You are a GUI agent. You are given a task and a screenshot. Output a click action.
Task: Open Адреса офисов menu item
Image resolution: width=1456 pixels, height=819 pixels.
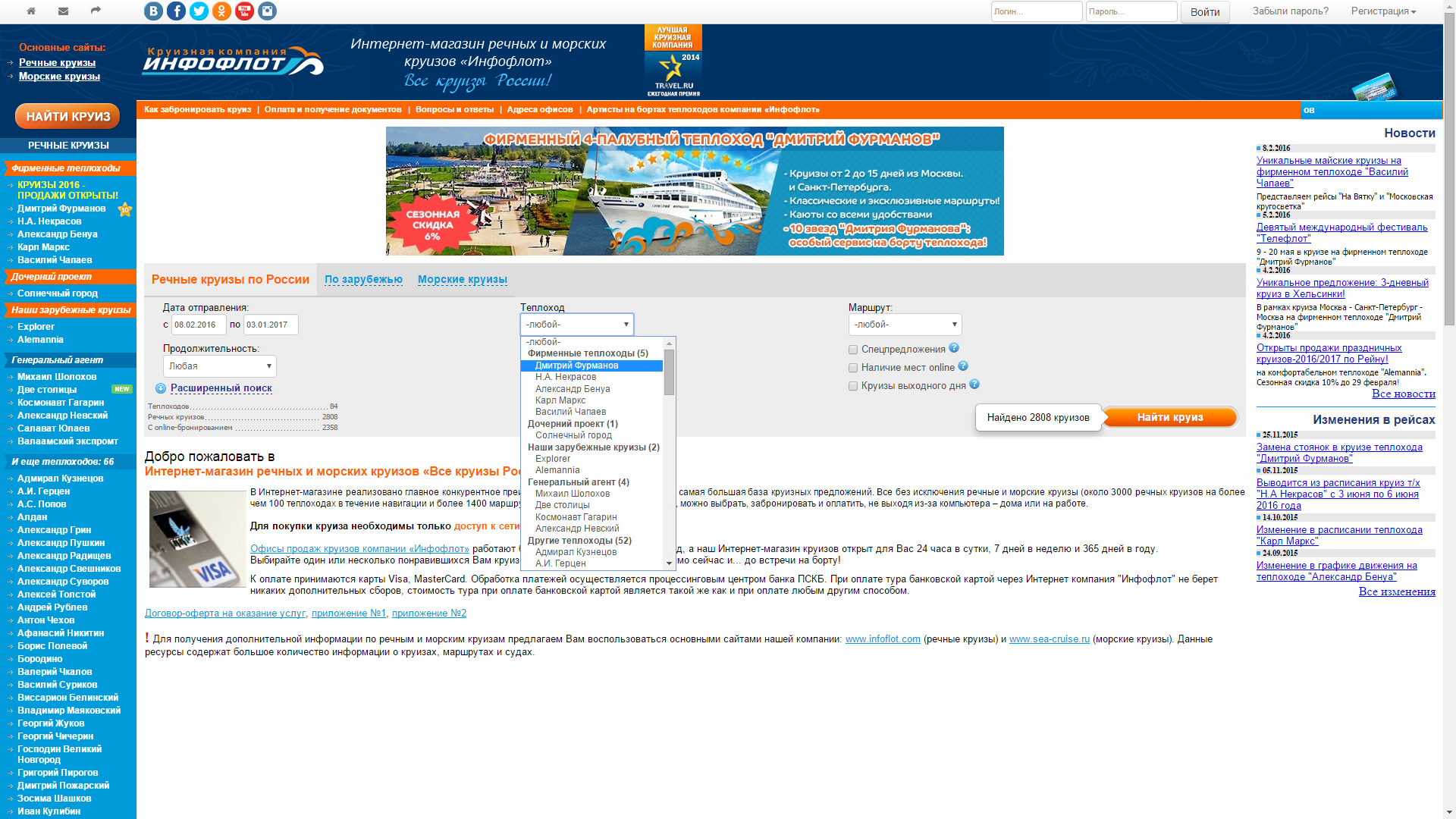[x=540, y=109]
